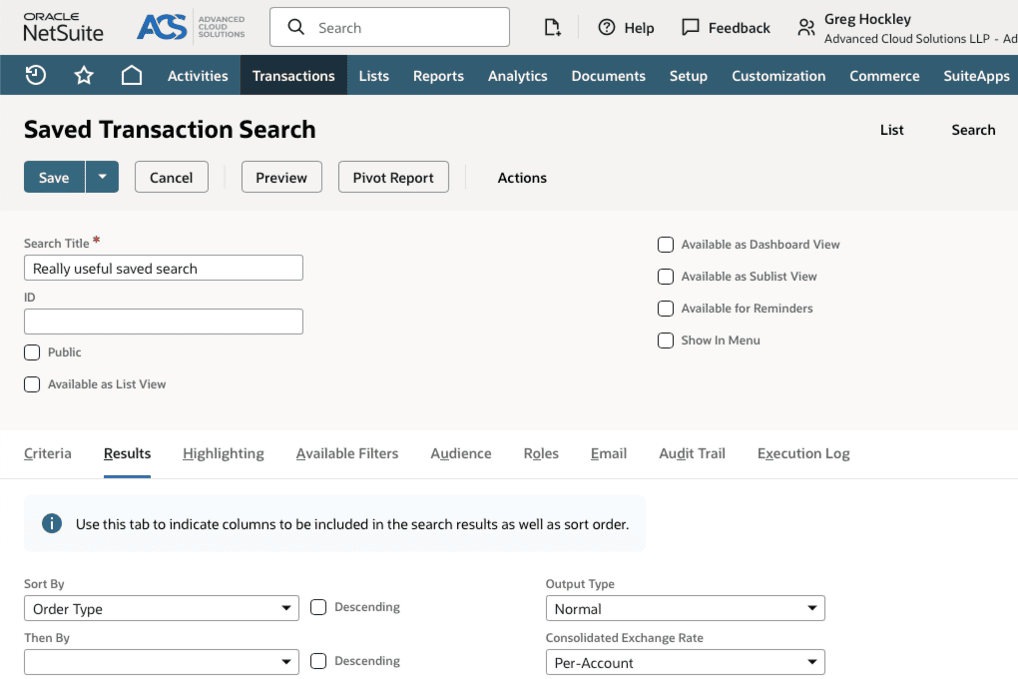Open the Then By dropdown
Viewport: 1018px width, 679px height.
[x=162, y=662]
